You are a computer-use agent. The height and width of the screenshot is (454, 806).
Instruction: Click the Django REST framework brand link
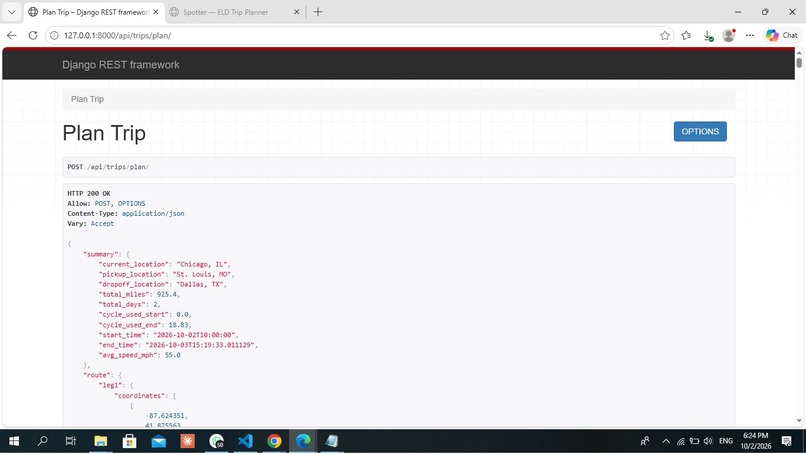pyautogui.click(x=121, y=65)
